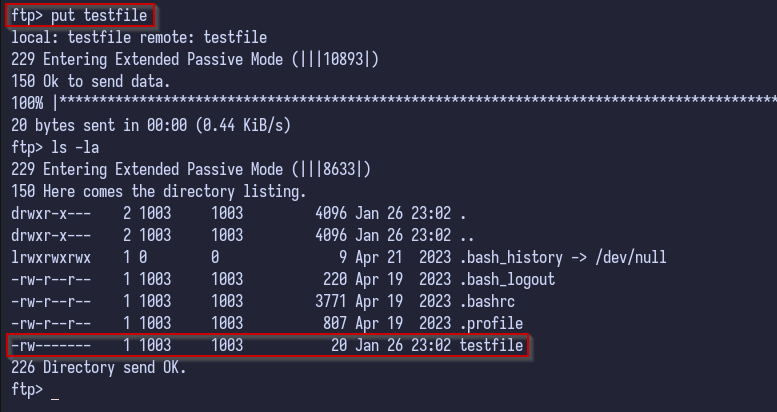Click the passive mode port 10893 line
Screen dimensions: 777x412
click(x=196, y=59)
